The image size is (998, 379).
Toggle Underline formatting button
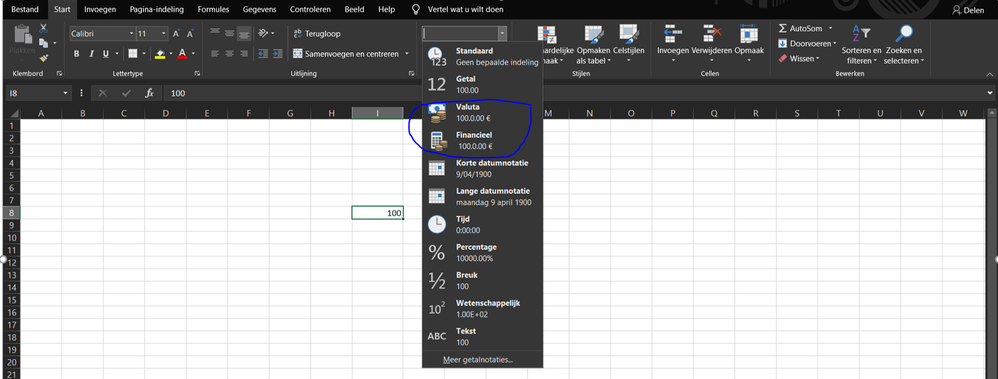pyautogui.click(x=106, y=54)
